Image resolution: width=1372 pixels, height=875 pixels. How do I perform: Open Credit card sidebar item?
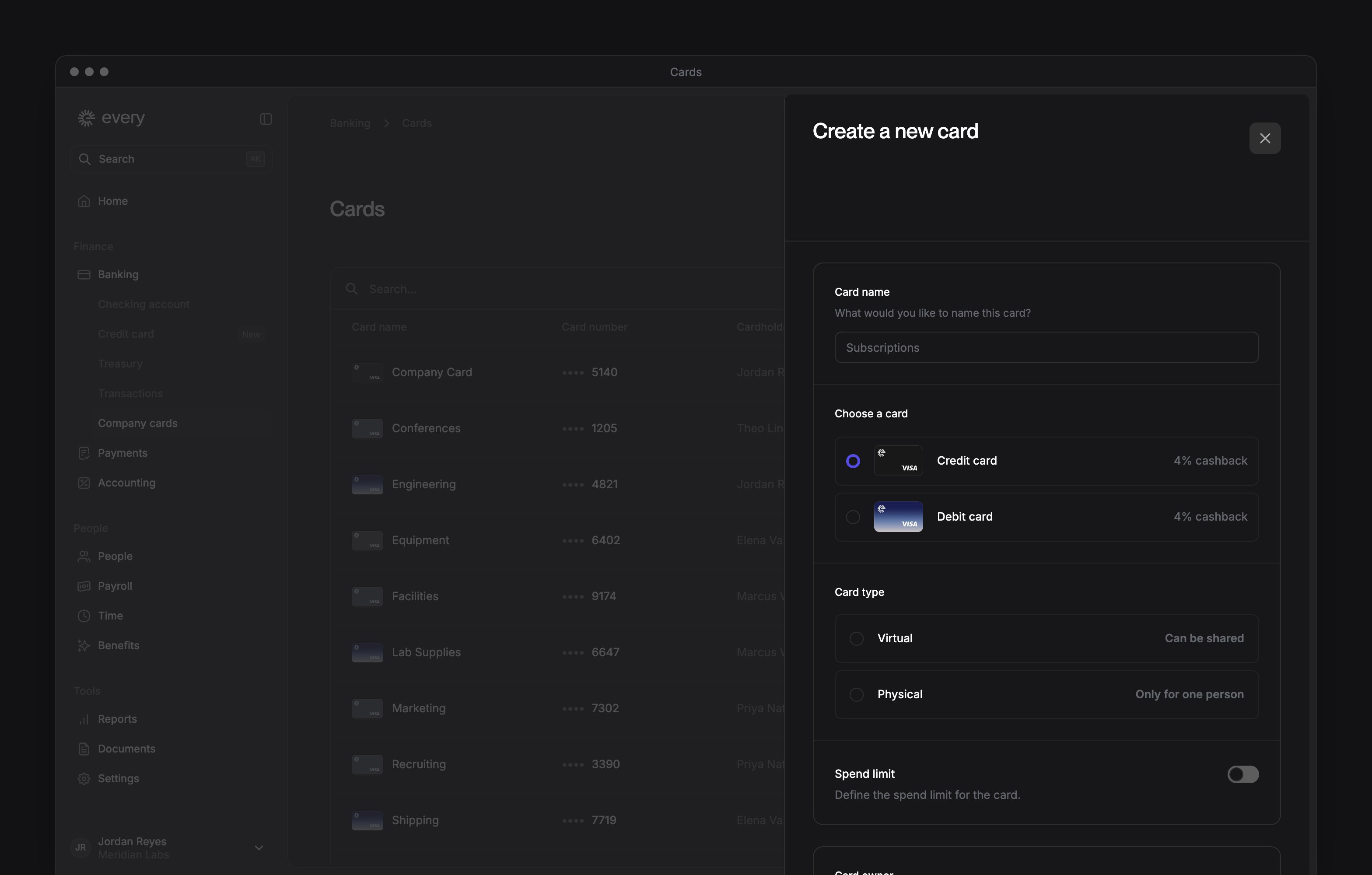(x=126, y=334)
